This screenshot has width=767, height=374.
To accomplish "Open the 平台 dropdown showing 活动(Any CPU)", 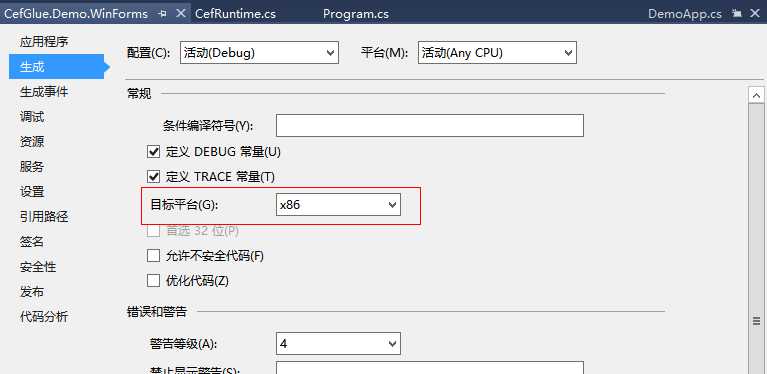I will tap(497, 52).
